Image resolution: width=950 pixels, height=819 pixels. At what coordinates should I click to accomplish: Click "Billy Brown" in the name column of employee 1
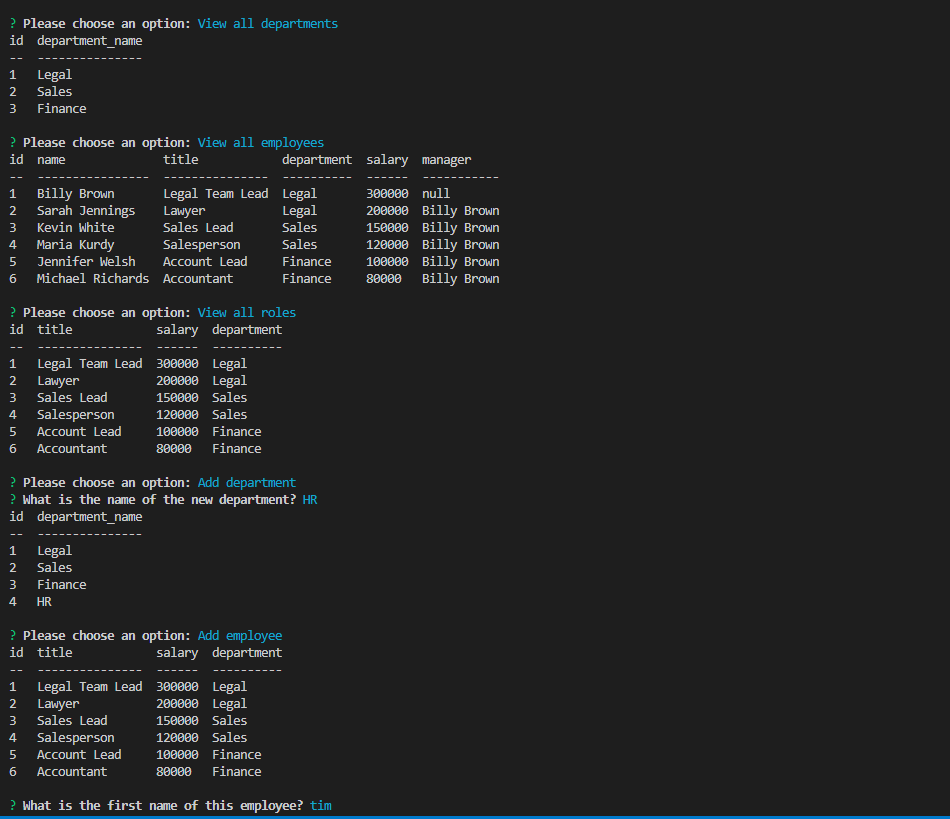pos(76,194)
